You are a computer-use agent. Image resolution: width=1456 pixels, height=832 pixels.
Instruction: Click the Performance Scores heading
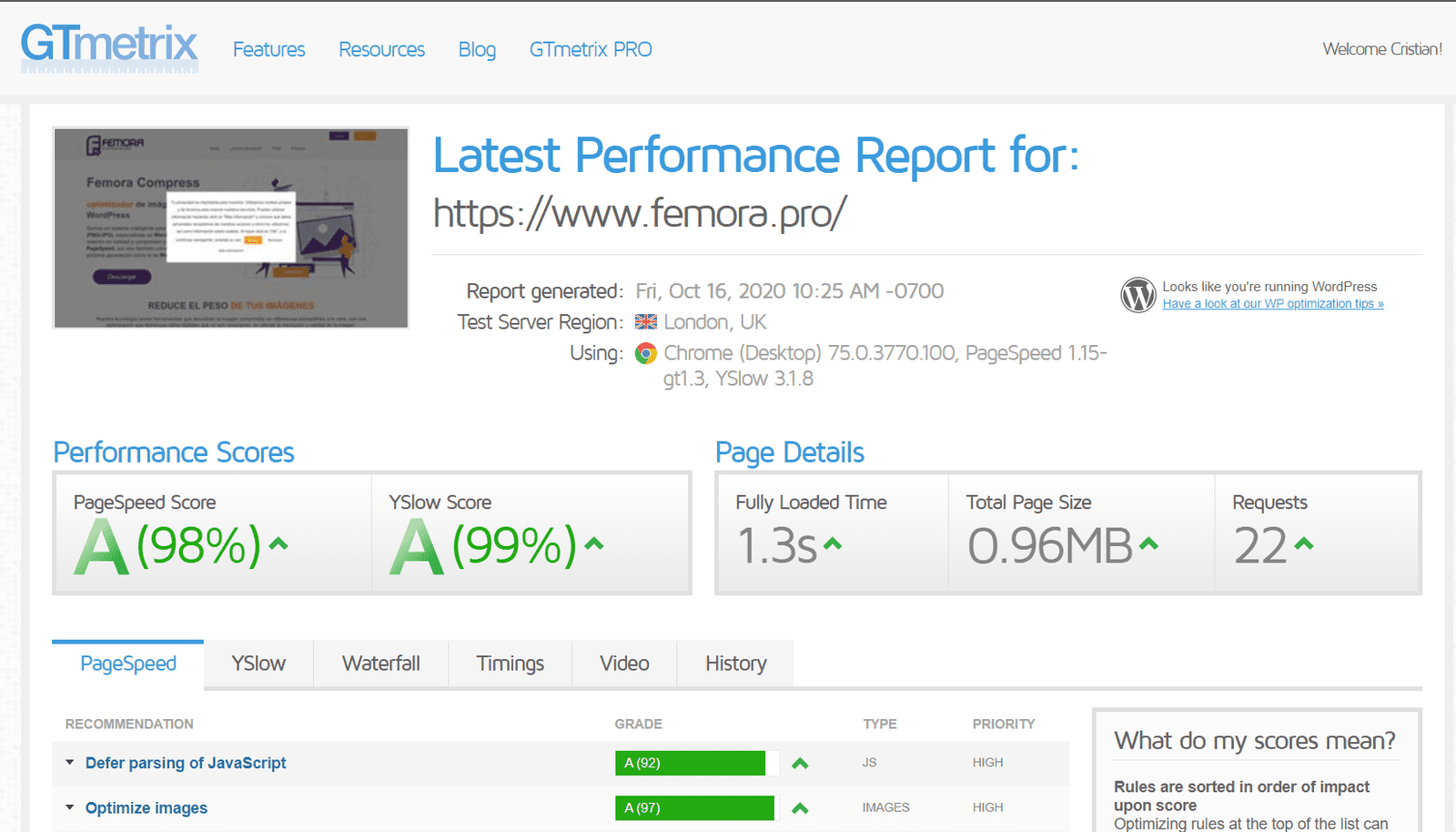coord(174,452)
